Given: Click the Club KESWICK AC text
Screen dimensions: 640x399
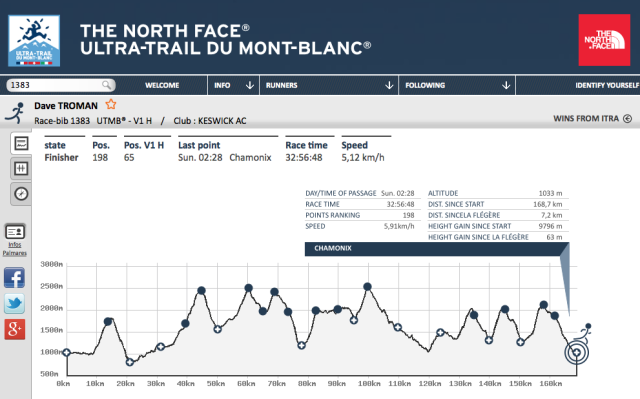Looking at the screenshot, I should point(210,121).
